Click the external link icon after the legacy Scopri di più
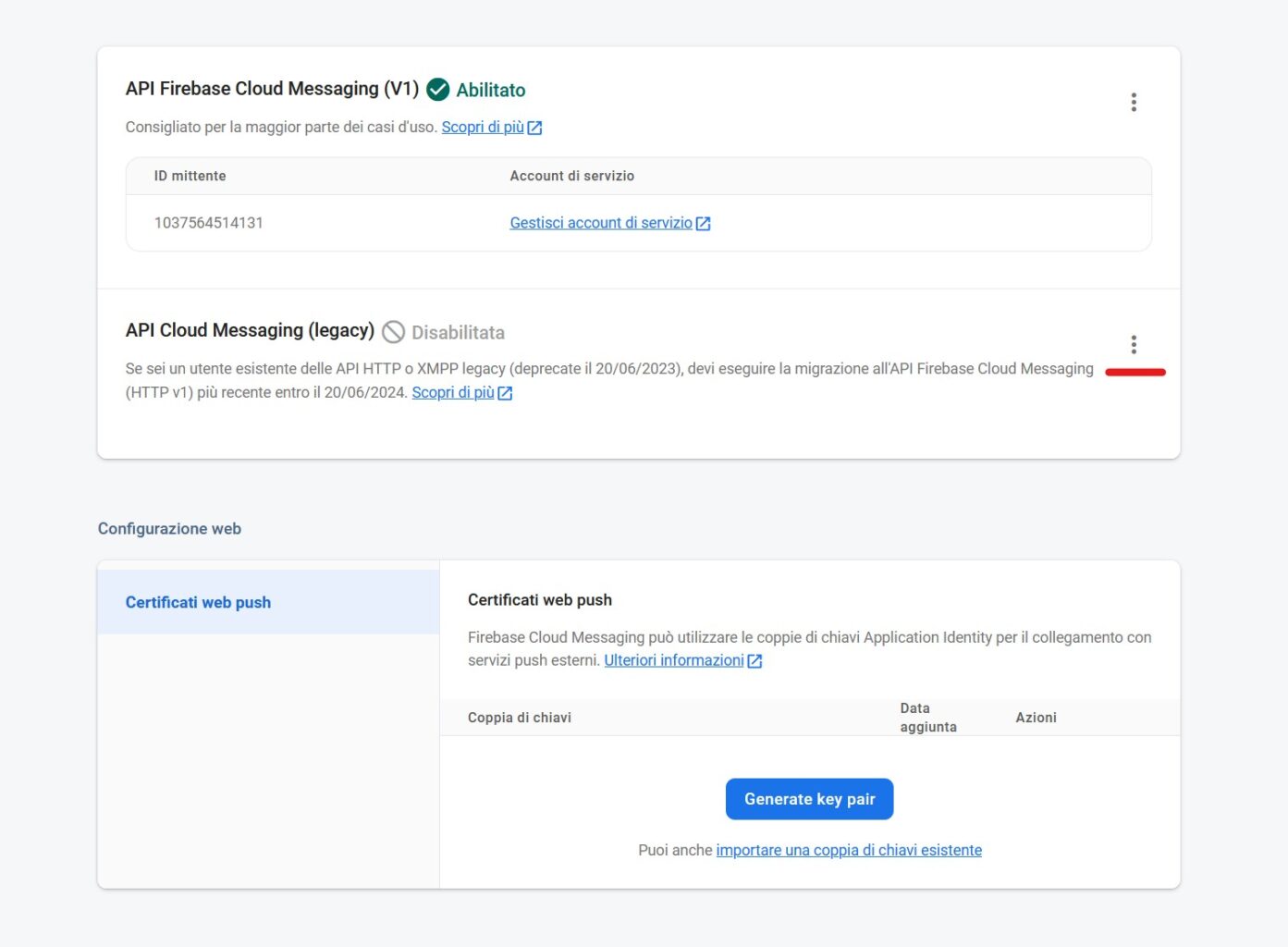1288x947 pixels. pos(504,392)
